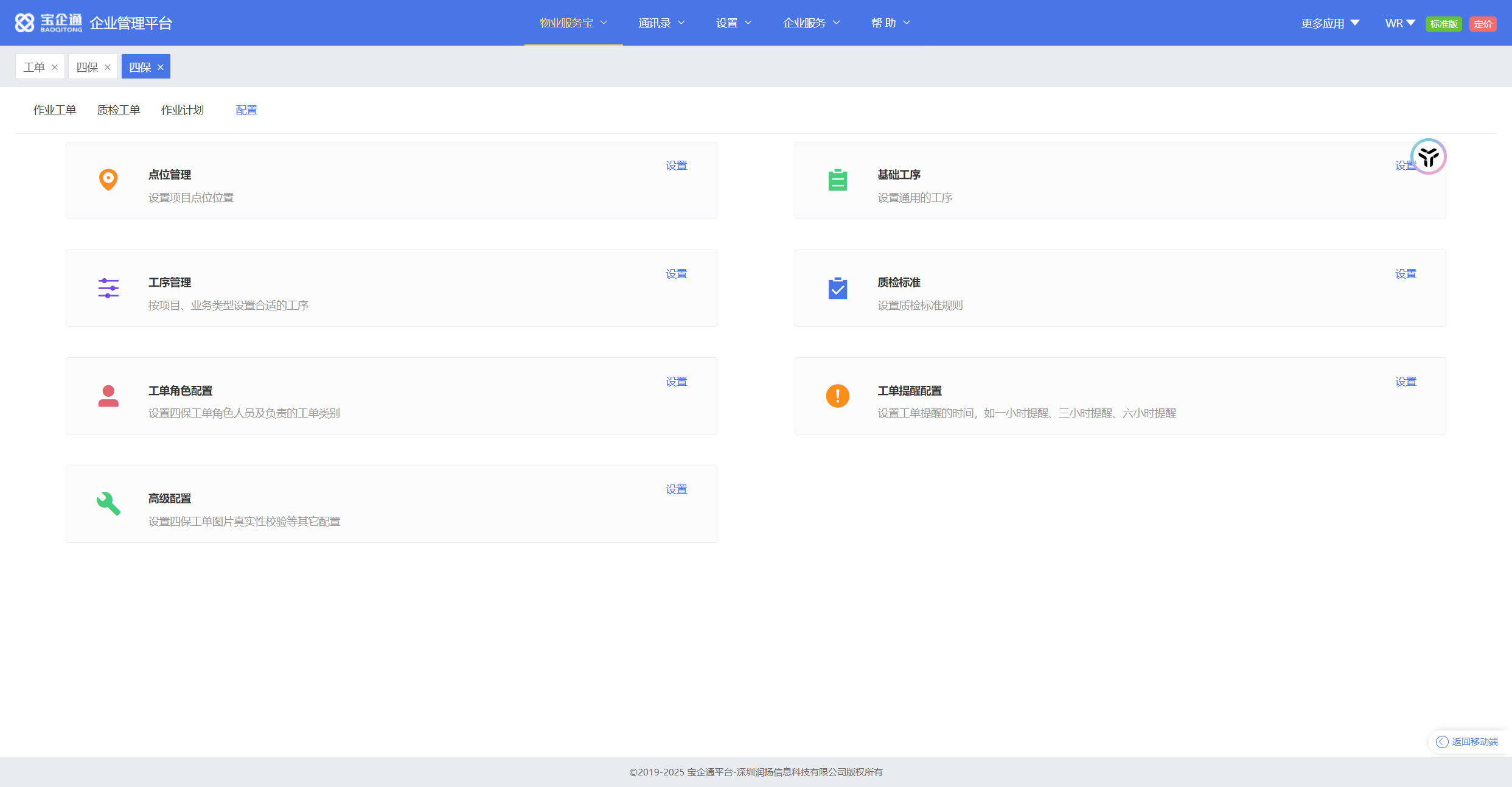The height and width of the screenshot is (787, 1512).
Task: Click the floating round assistant icon
Action: coord(1428,157)
